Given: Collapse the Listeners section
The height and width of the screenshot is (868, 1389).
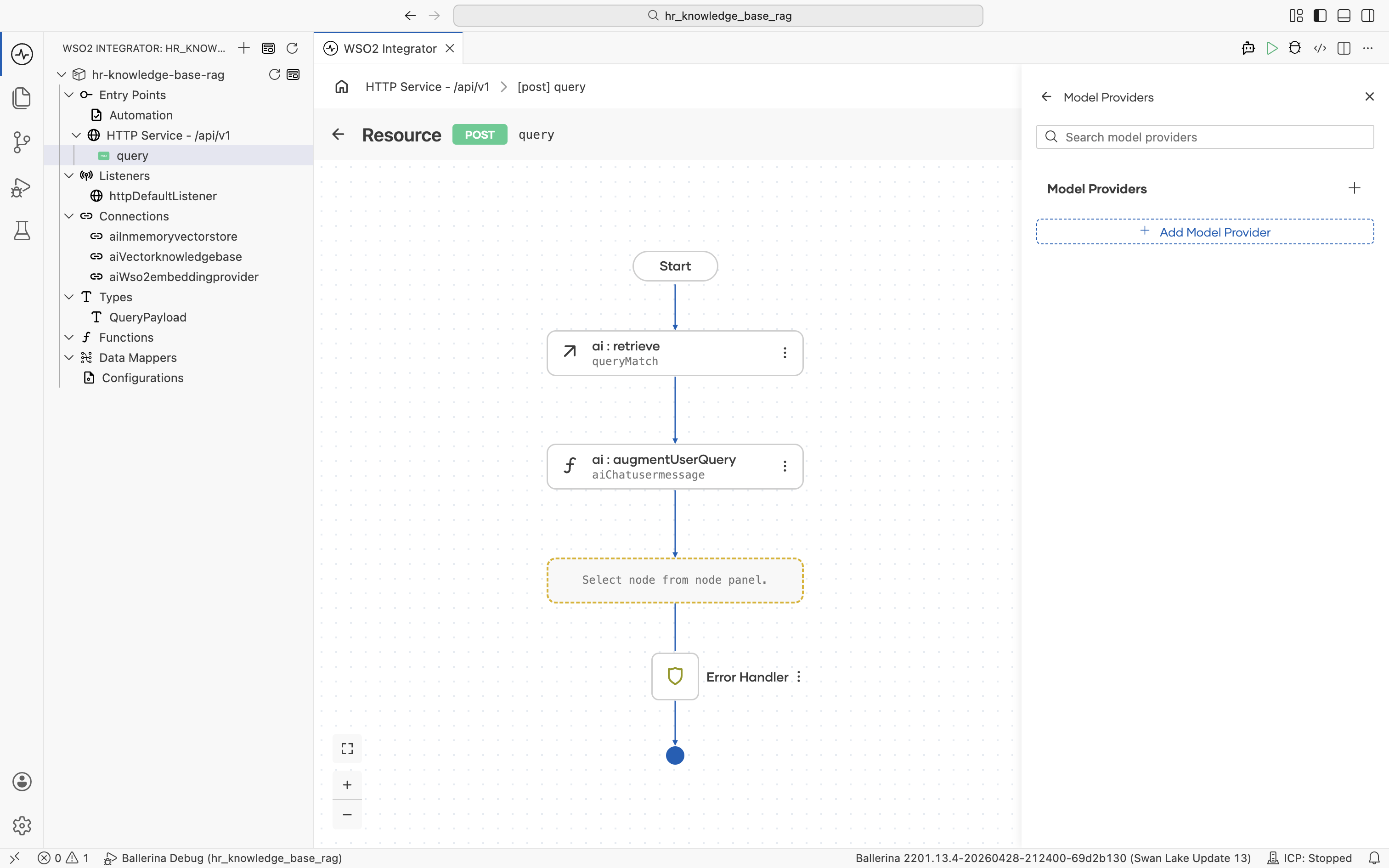Looking at the screenshot, I should pyautogui.click(x=69, y=175).
